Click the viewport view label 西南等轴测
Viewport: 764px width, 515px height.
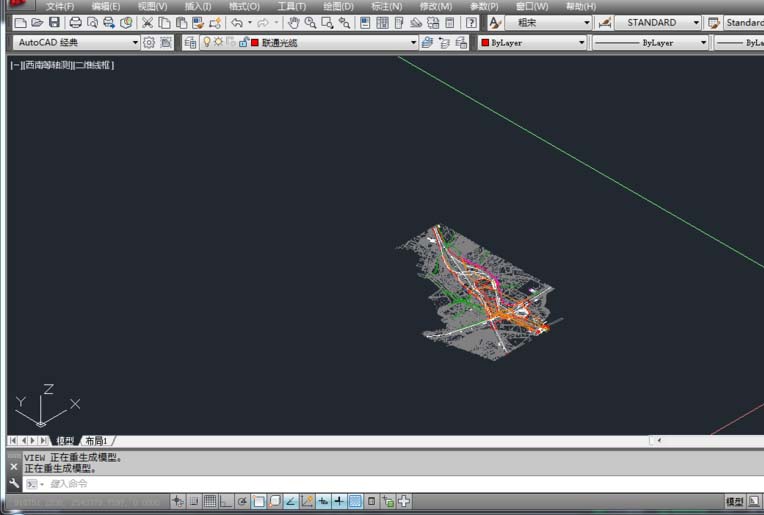(x=47, y=65)
